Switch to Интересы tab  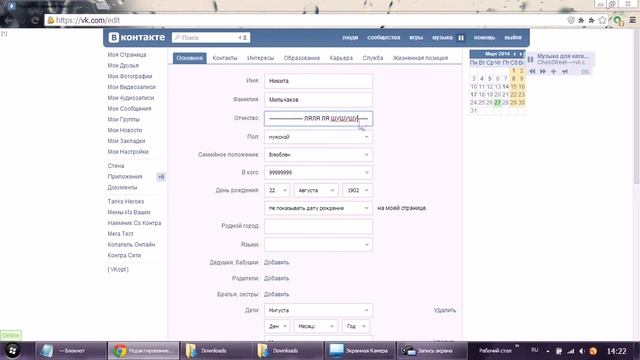[x=260, y=58]
